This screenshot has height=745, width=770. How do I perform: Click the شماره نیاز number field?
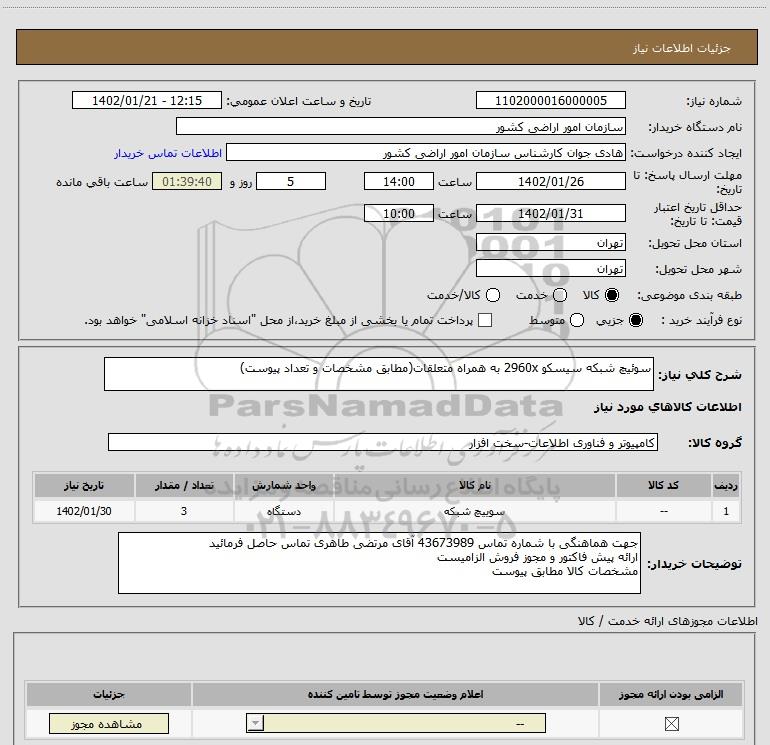coord(550,100)
